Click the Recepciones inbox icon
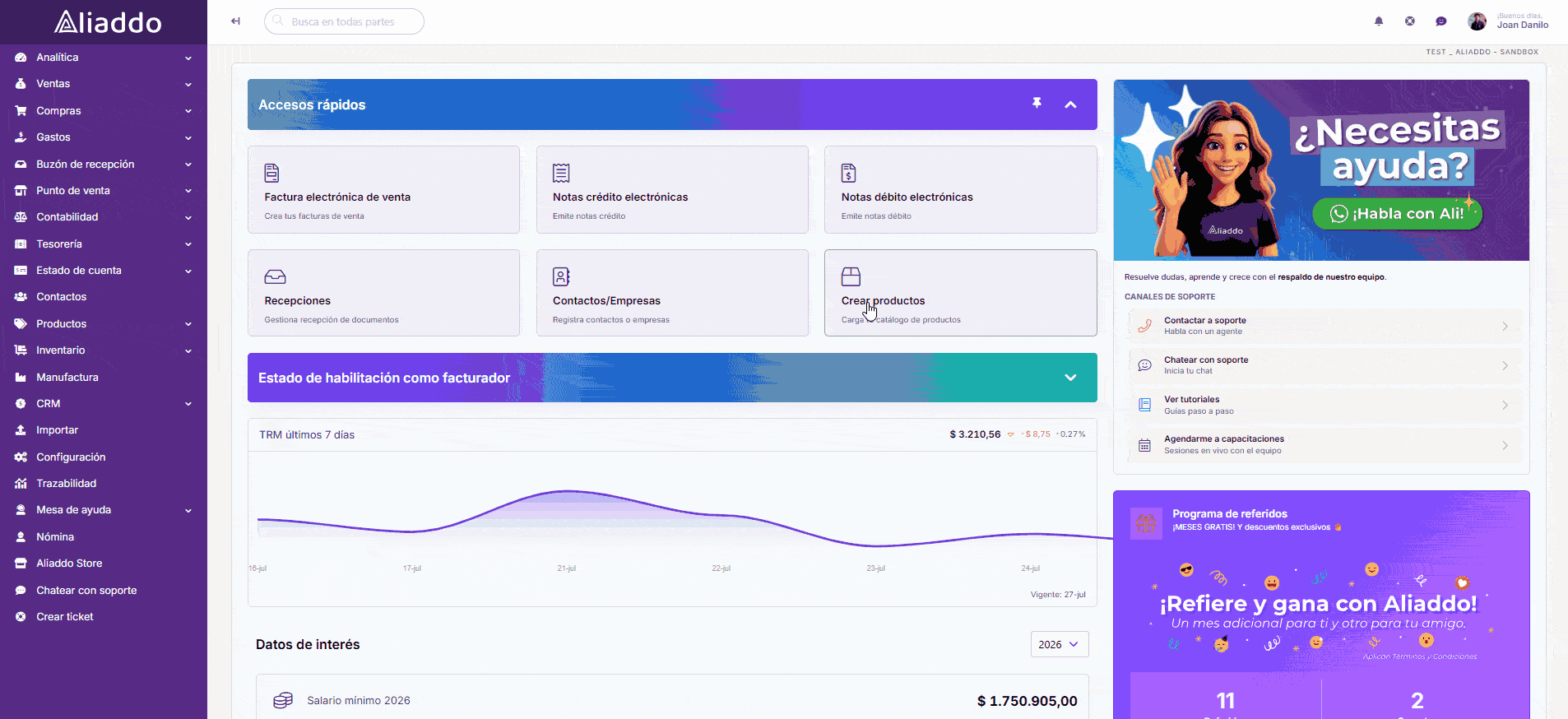 pos(275,276)
